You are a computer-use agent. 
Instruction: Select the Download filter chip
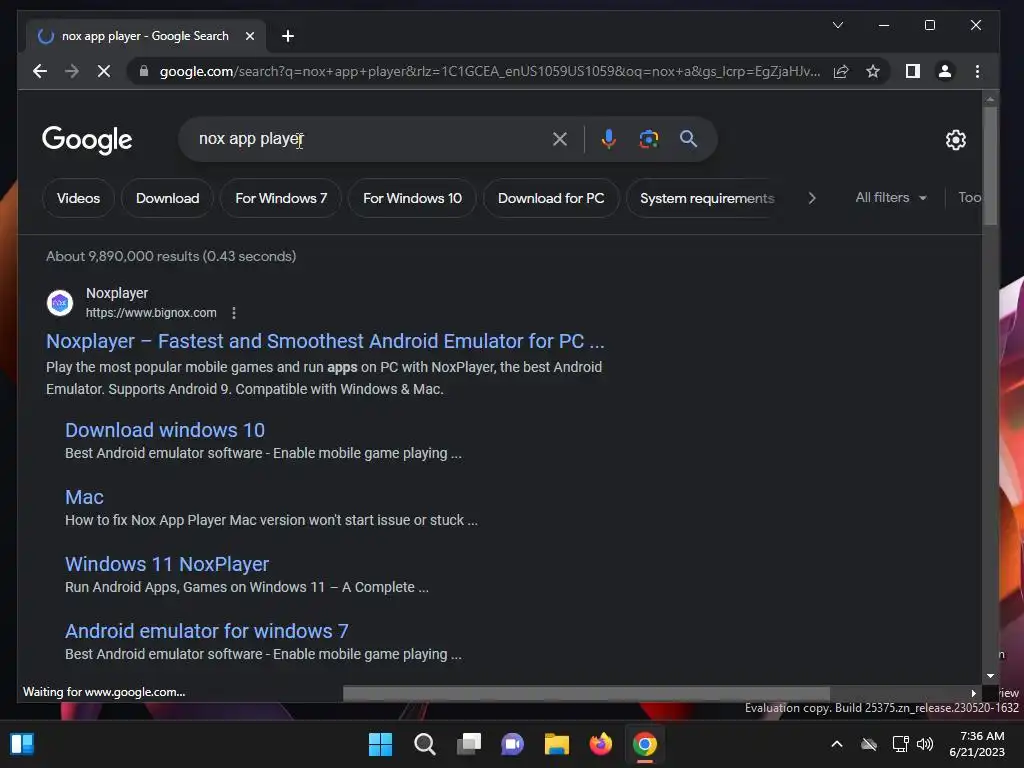(x=167, y=198)
